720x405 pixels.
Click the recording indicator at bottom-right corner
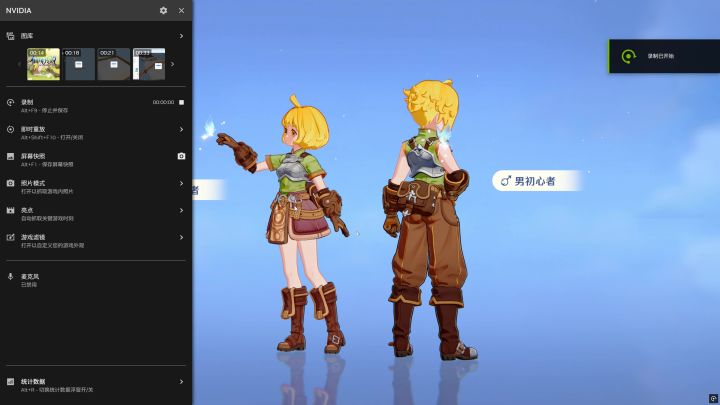coord(713,398)
